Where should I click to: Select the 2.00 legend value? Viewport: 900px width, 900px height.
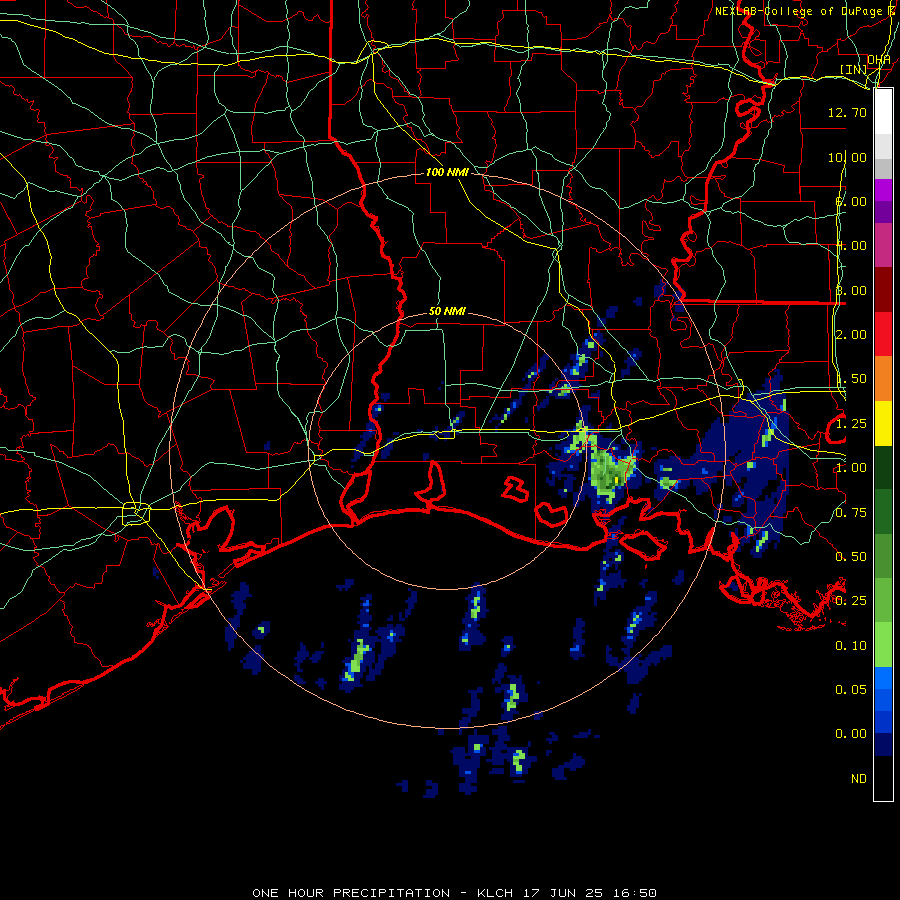[x=851, y=335]
